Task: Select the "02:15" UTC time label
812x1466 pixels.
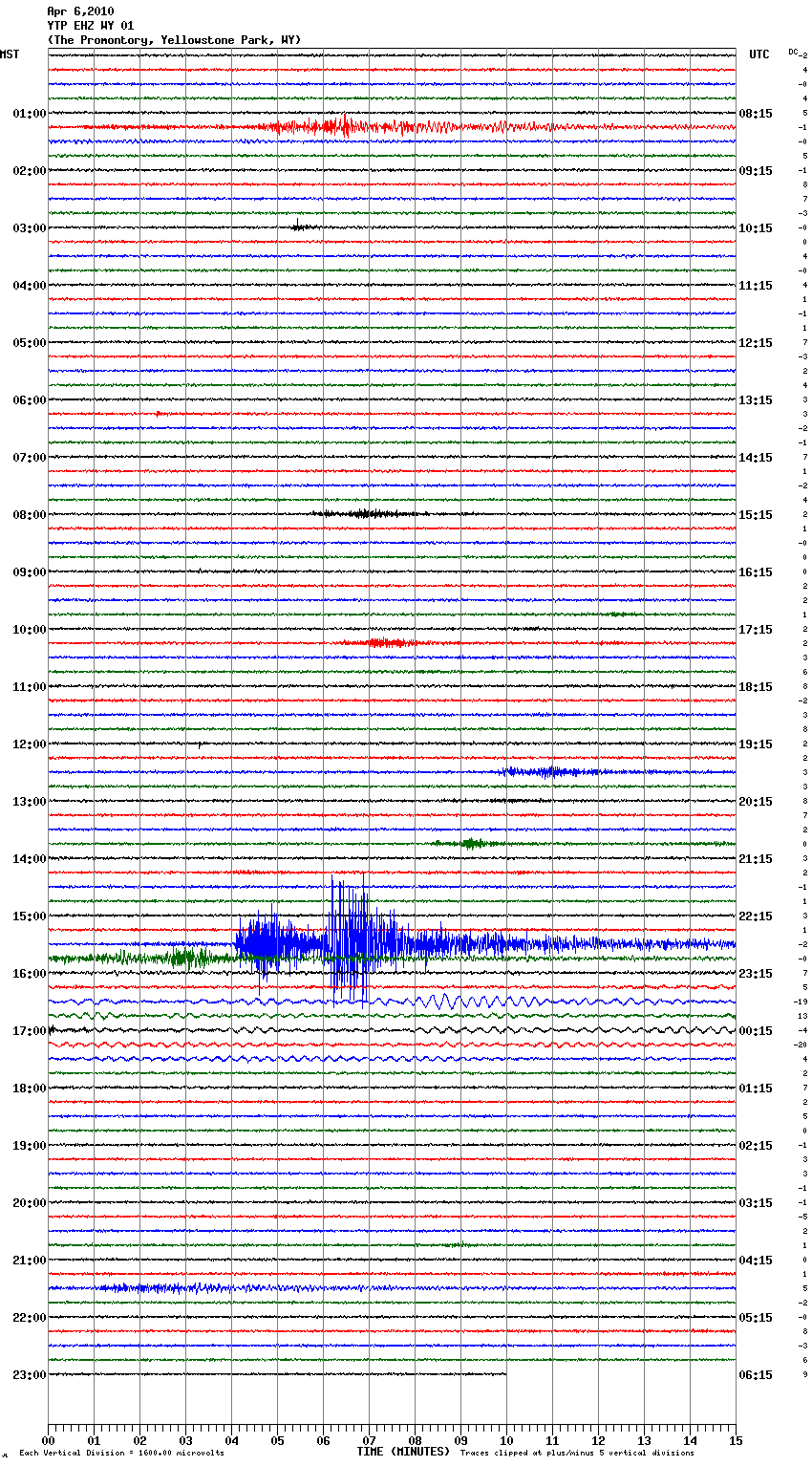Action: point(756,1146)
